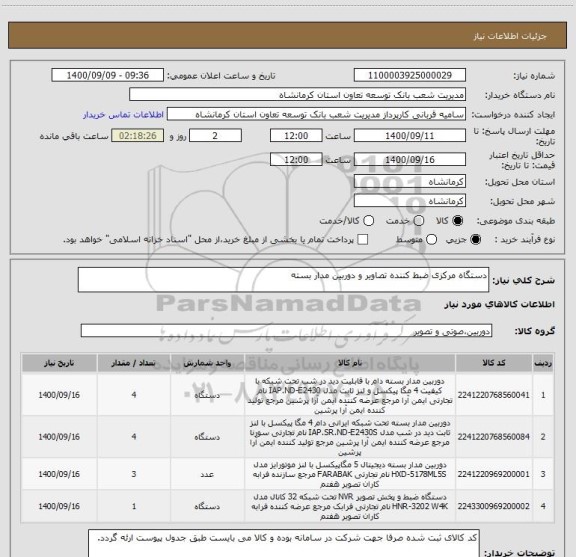Tick the Islamic treasury bonds payment checkbox

pyautogui.click(x=363, y=240)
